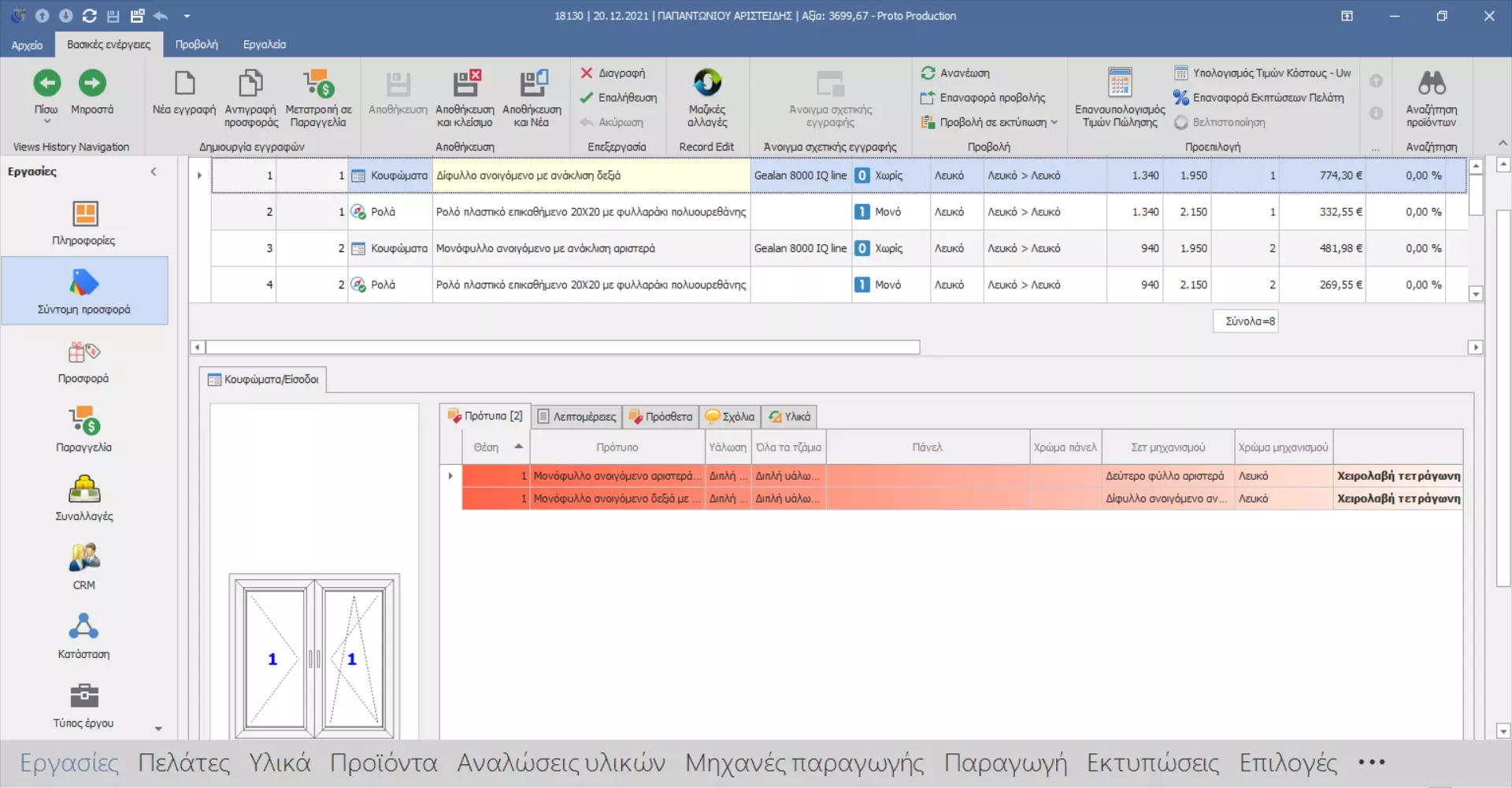Click Αντιγραφή προσφοράς copy icon
1512x788 pixels.
(x=250, y=84)
